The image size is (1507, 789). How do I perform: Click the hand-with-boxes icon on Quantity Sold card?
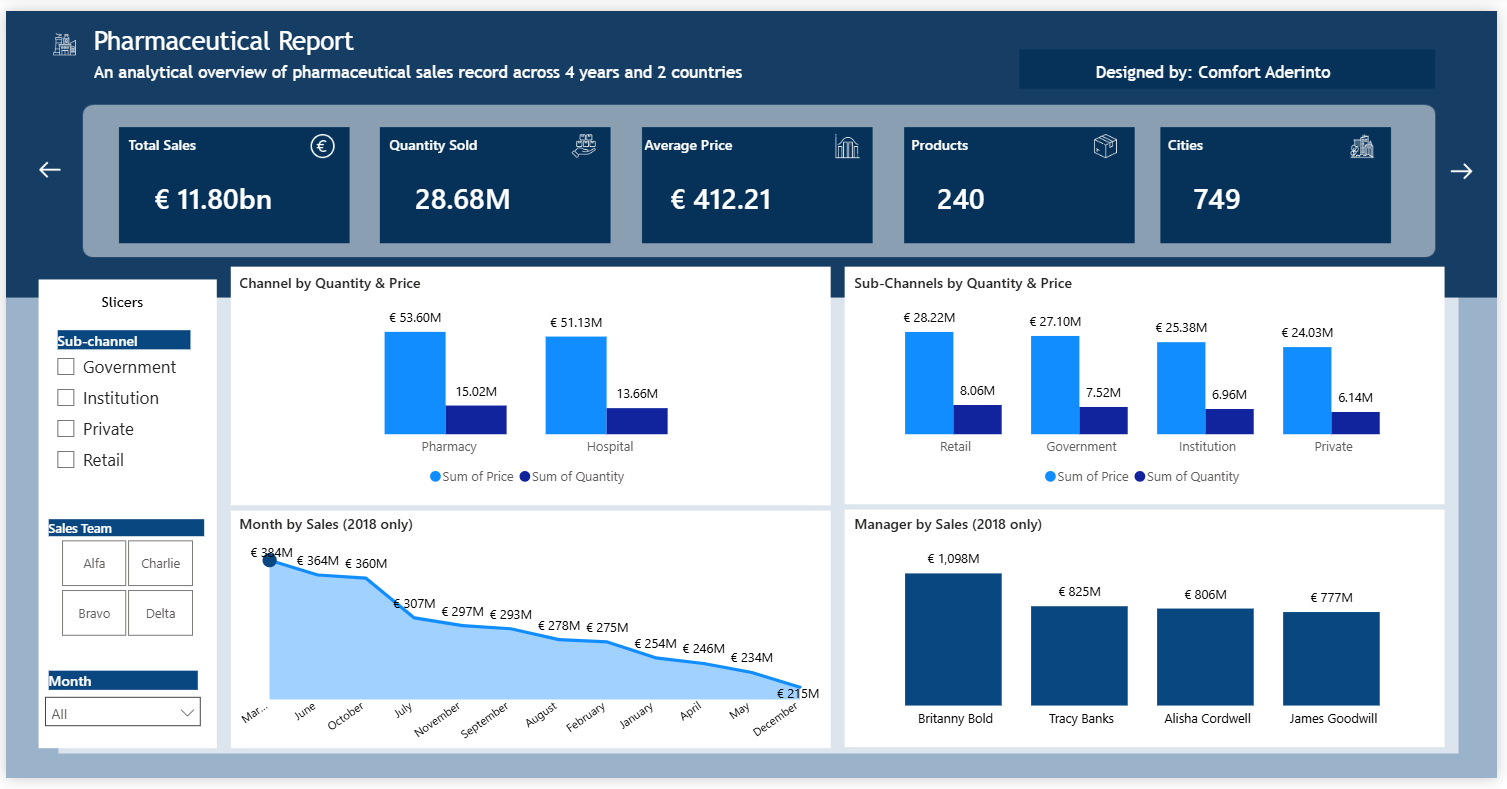tap(584, 147)
